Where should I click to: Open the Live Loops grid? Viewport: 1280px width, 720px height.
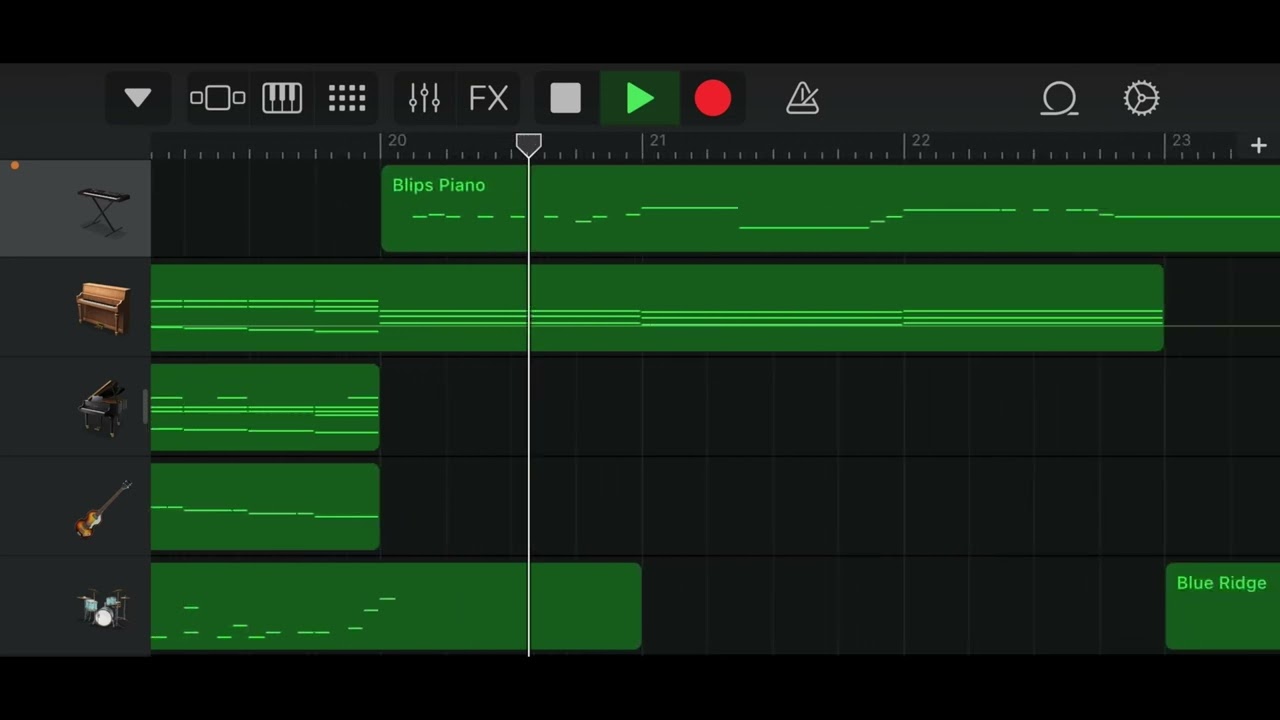(347, 98)
